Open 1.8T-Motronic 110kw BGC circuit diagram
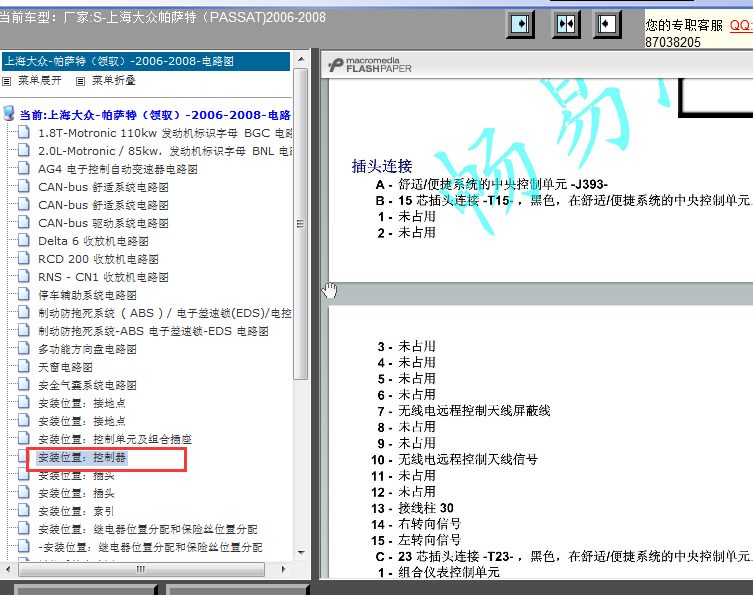The height and width of the screenshot is (595, 753). coord(165,133)
